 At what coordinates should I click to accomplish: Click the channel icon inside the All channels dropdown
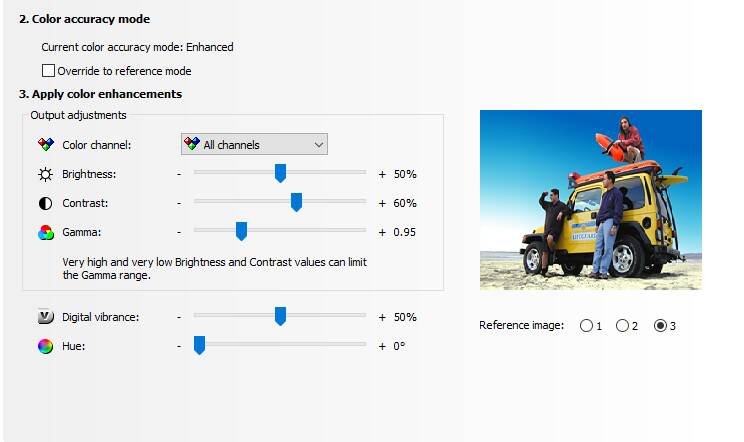tap(191, 145)
